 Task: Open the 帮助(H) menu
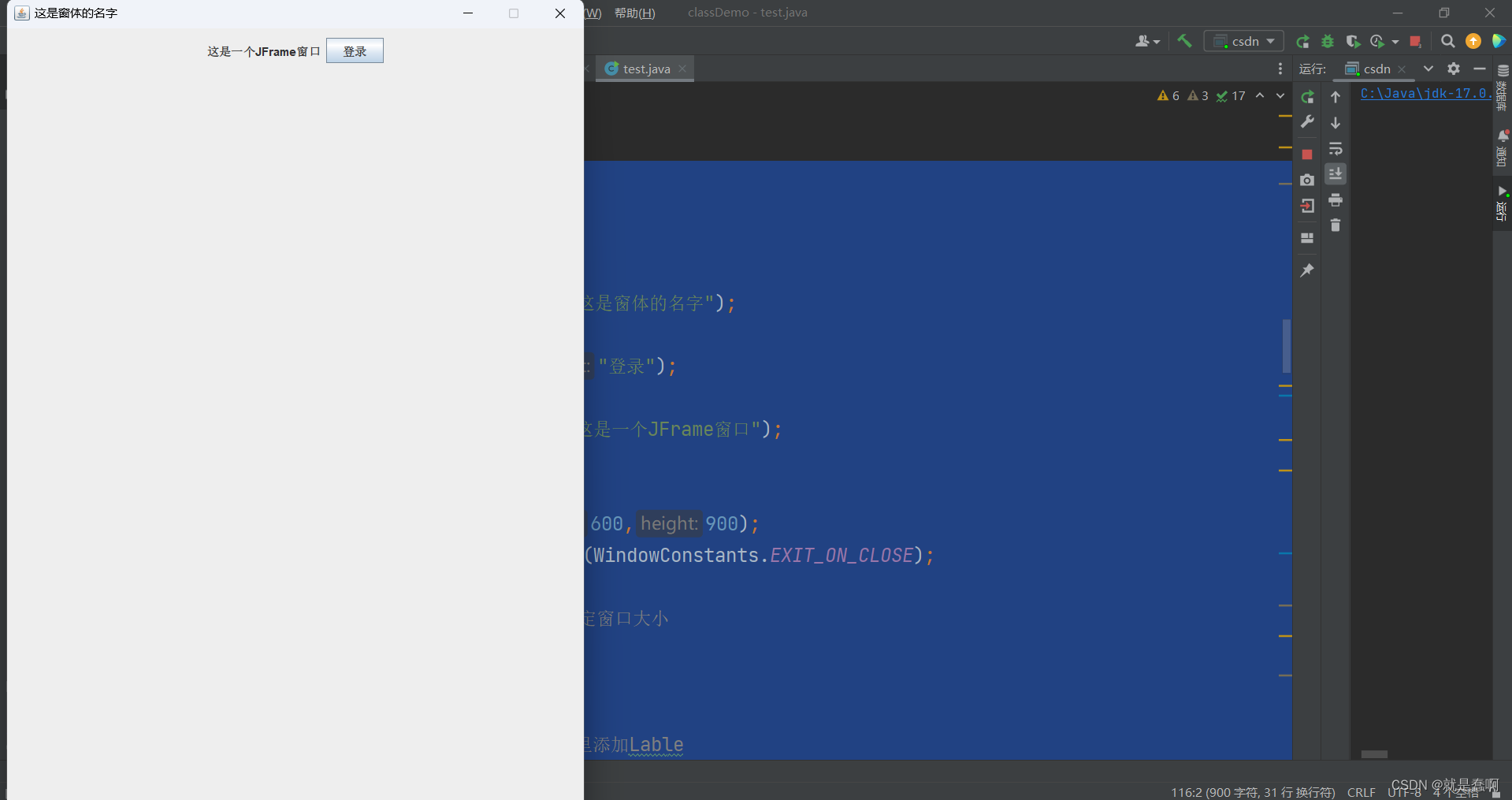click(x=635, y=13)
